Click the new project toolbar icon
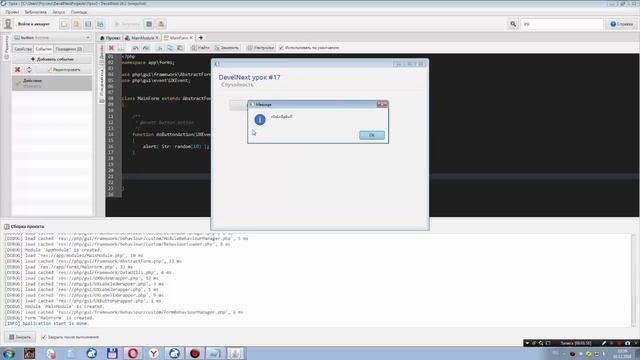The width and height of the screenshot is (640, 360). coord(64,24)
